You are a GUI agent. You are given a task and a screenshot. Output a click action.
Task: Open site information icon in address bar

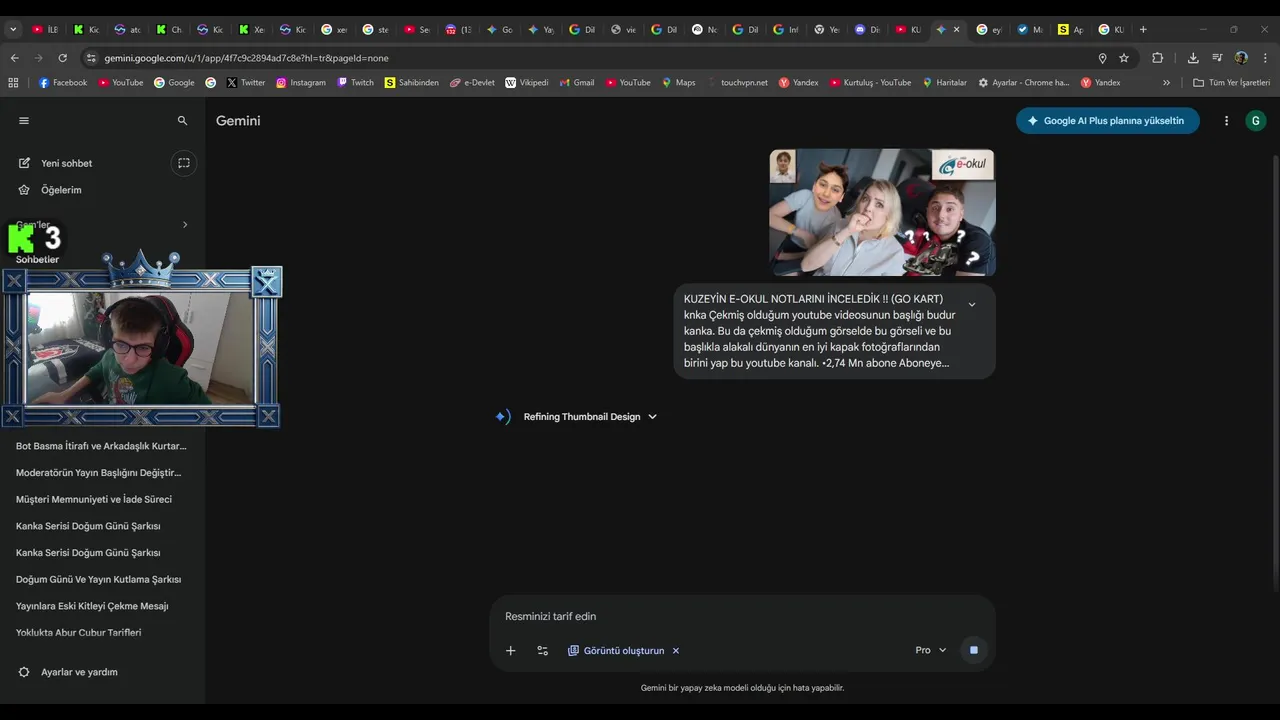91,58
